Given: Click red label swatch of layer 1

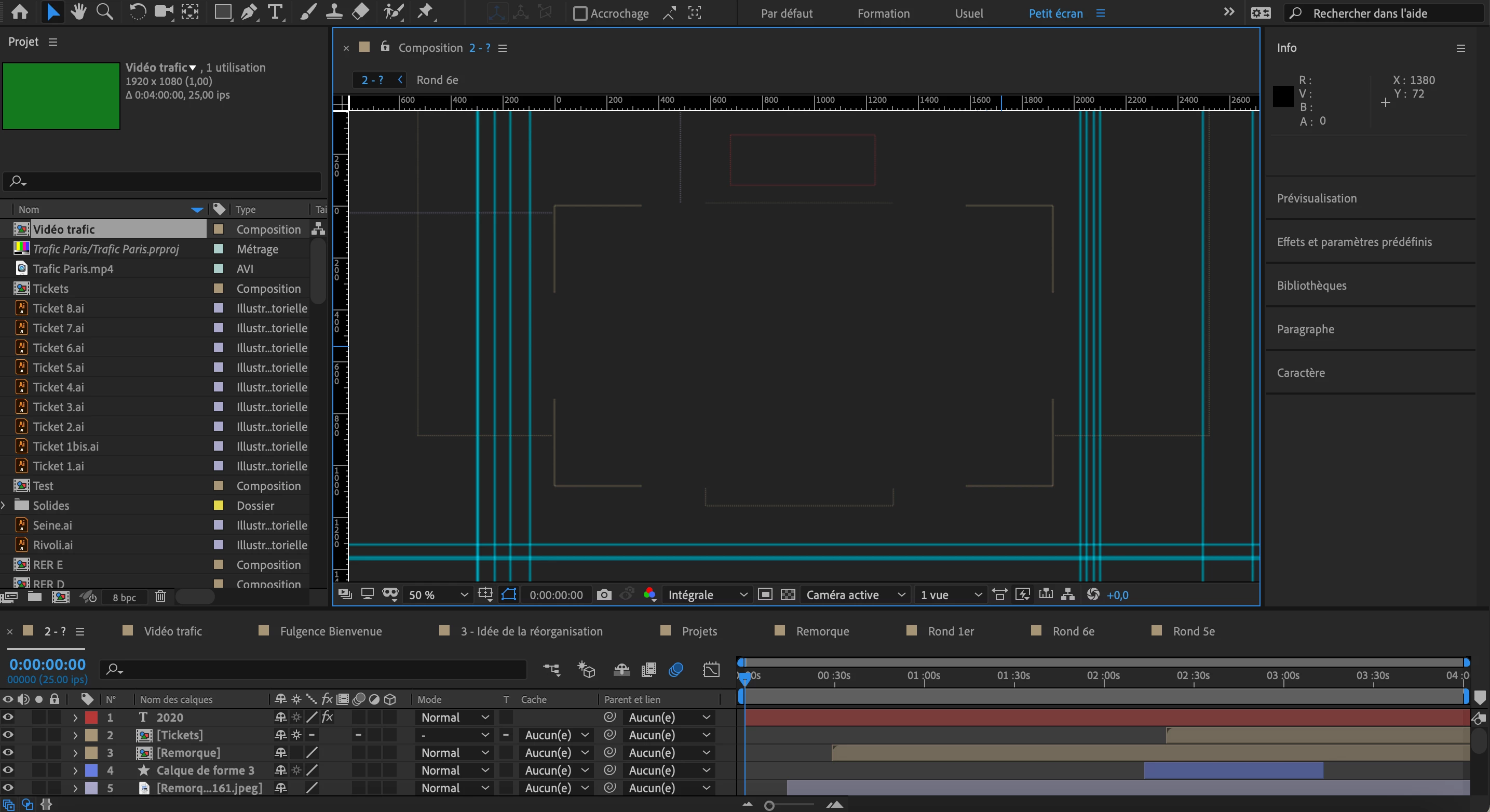Looking at the screenshot, I should click(x=91, y=717).
